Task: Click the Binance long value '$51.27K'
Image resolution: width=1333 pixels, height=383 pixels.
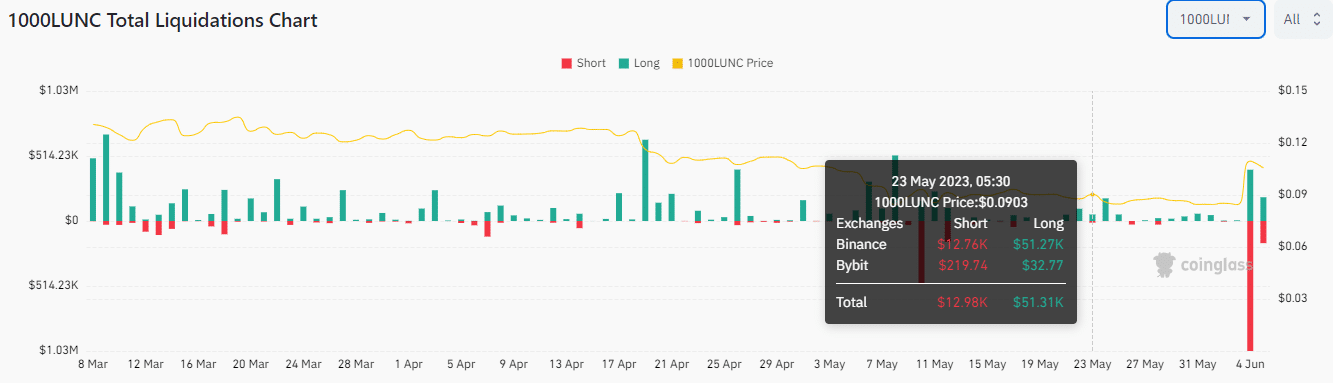Action: (x=1038, y=244)
